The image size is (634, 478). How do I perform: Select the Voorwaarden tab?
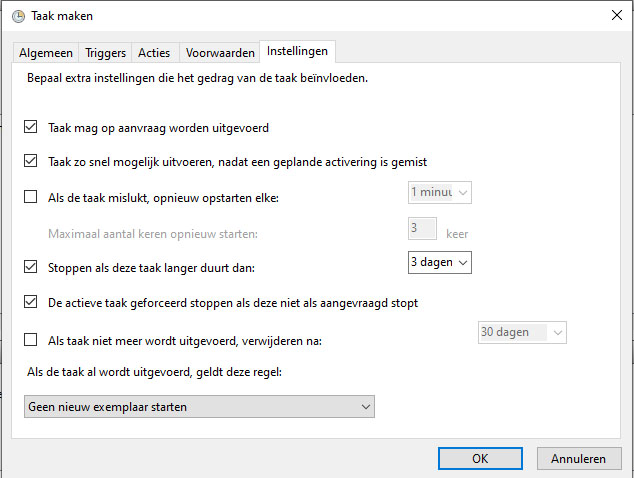pos(220,53)
